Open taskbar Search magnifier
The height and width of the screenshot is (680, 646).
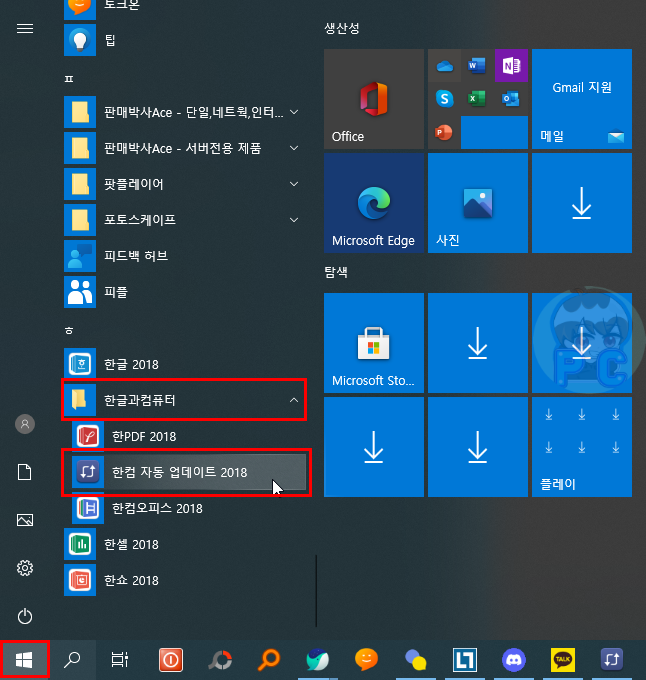click(72, 660)
